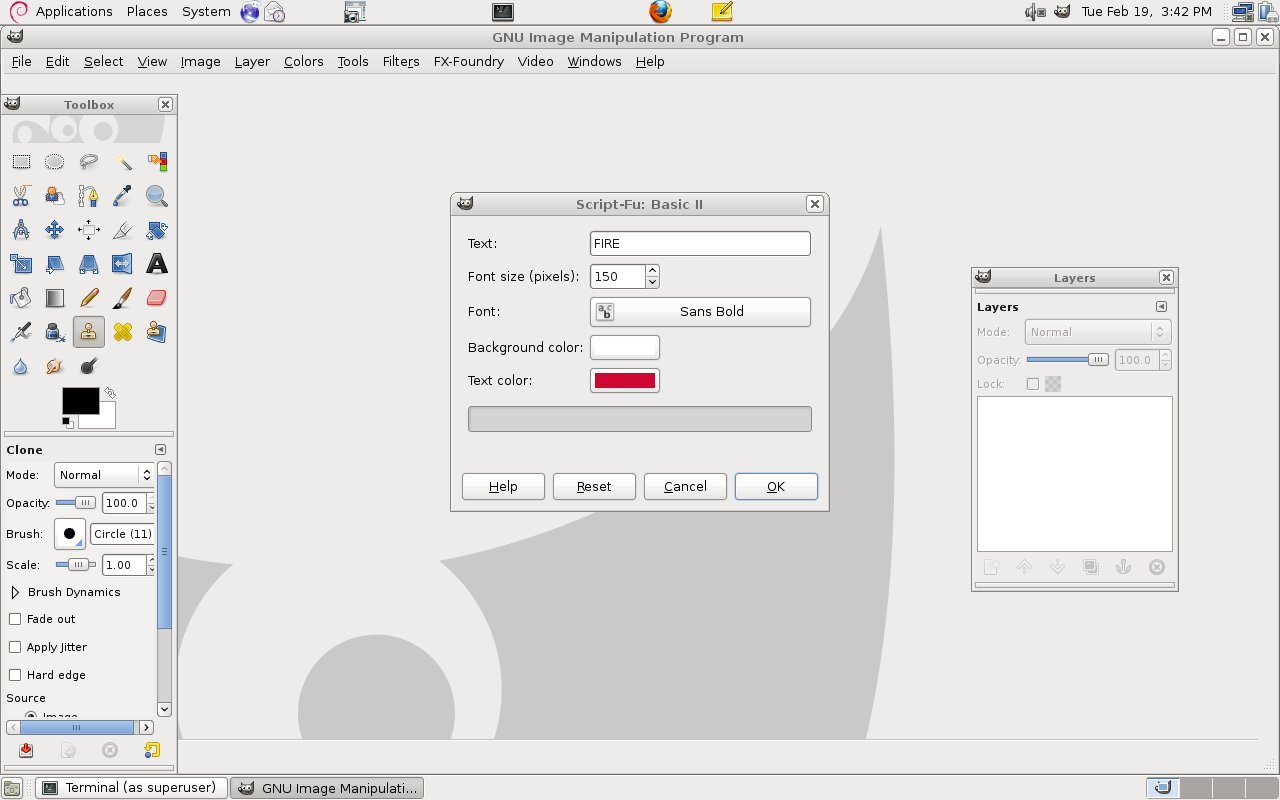Enable Apply Jitter for the Clone tool
The width and height of the screenshot is (1280, 800).
click(15, 647)
